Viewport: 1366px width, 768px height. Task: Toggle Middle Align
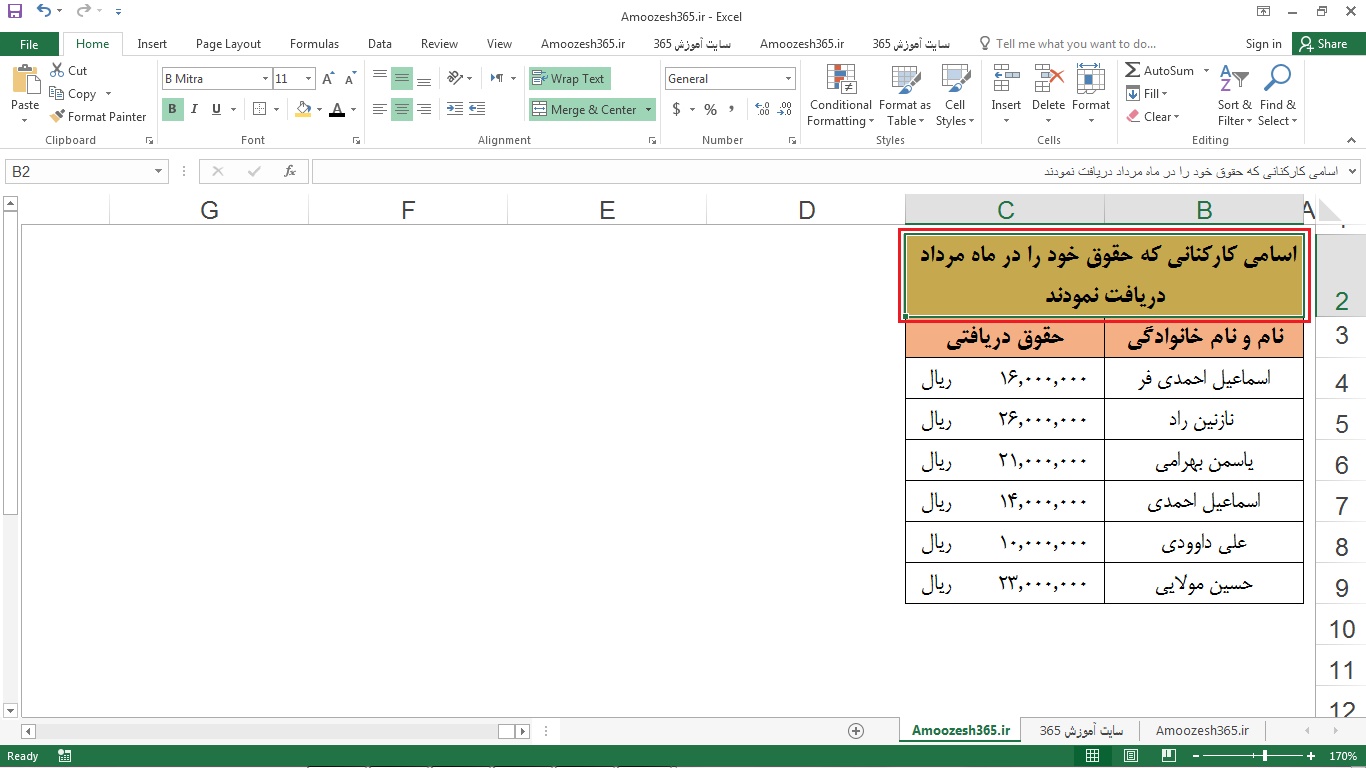pos(402,79)
